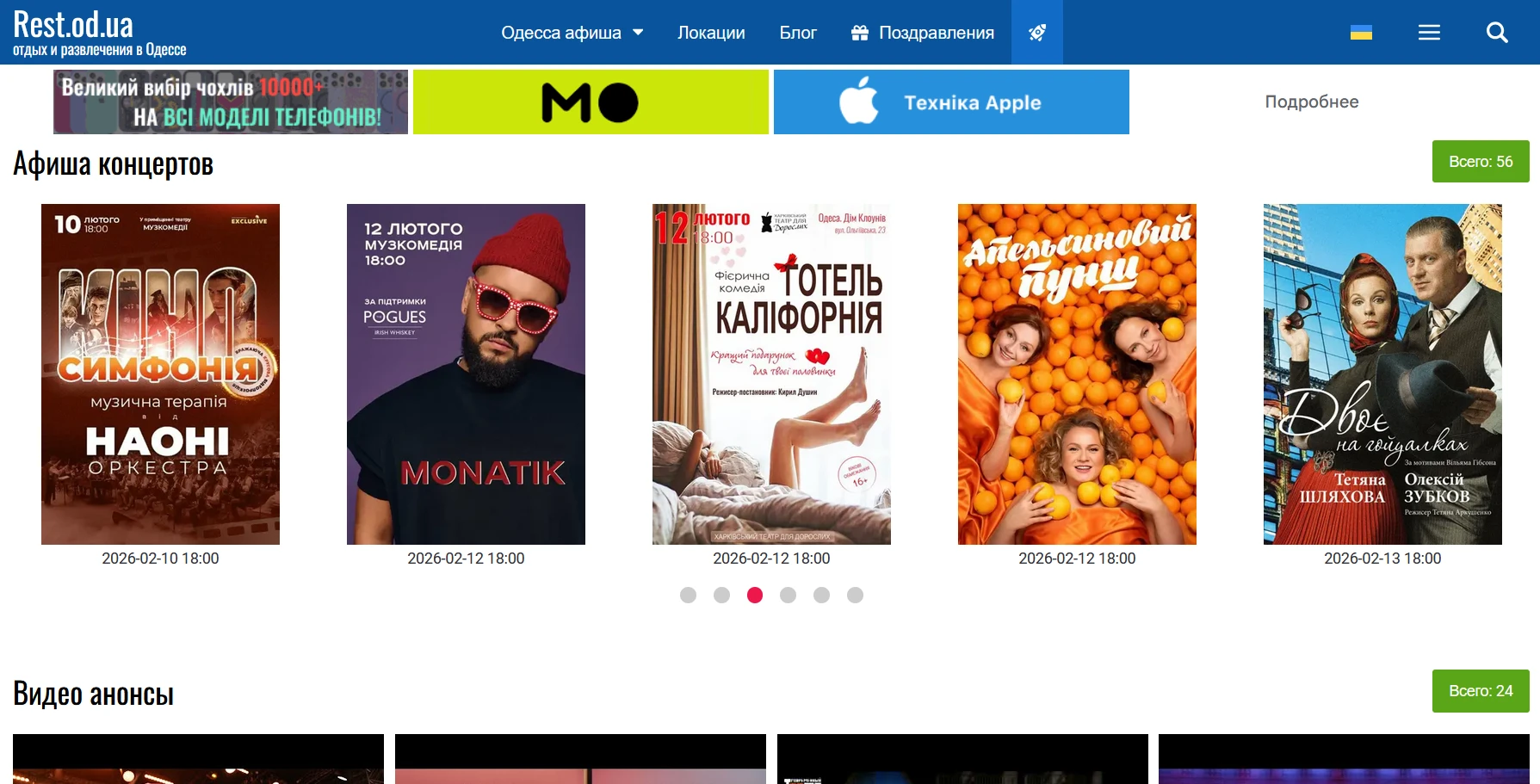Viewport: 1540px width, 784px height.
Task: Open the Готель Каліфорнія poster
Action: pos(771,373)
